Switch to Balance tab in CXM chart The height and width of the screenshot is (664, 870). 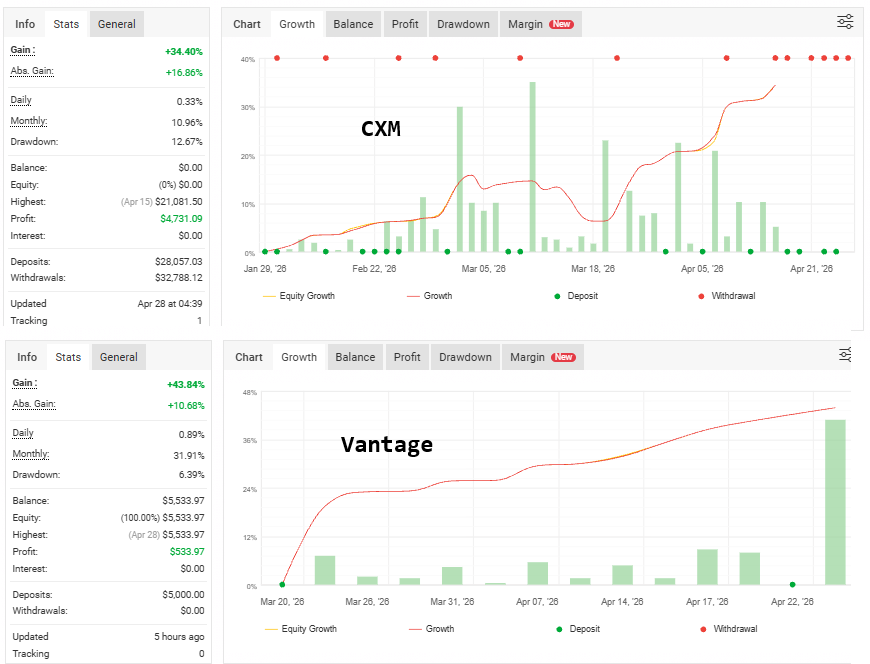[x=353, y=24]
